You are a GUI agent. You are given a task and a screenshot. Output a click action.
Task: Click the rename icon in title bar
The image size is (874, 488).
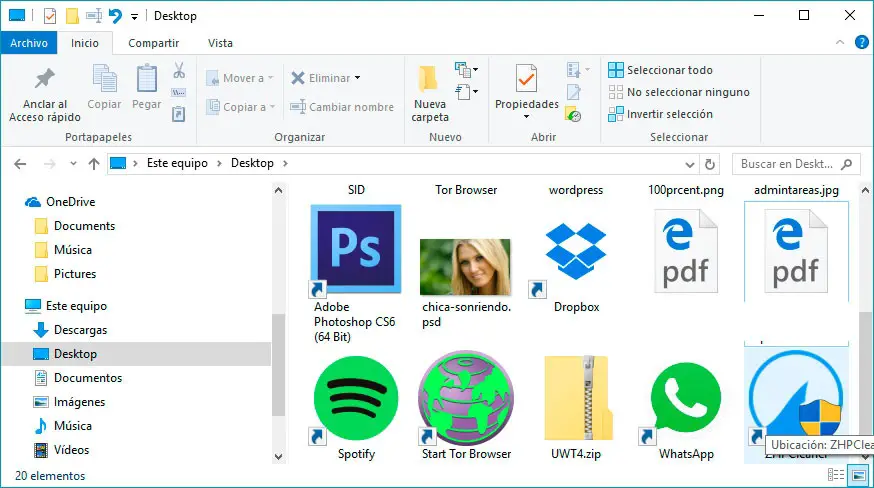coord(94,16)
